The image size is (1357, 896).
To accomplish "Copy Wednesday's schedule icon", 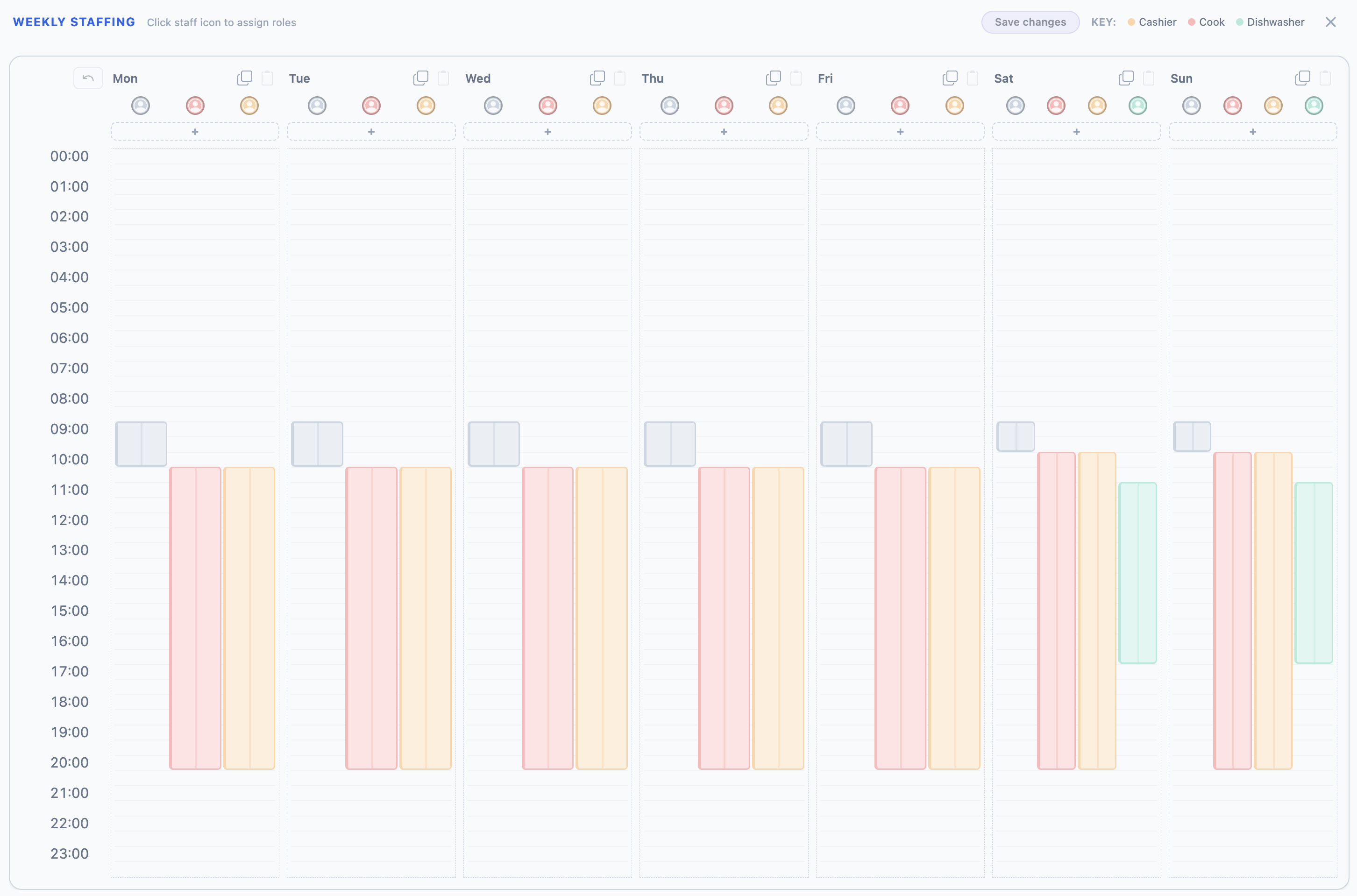I will pyautogui.click(x=597, y=78).
